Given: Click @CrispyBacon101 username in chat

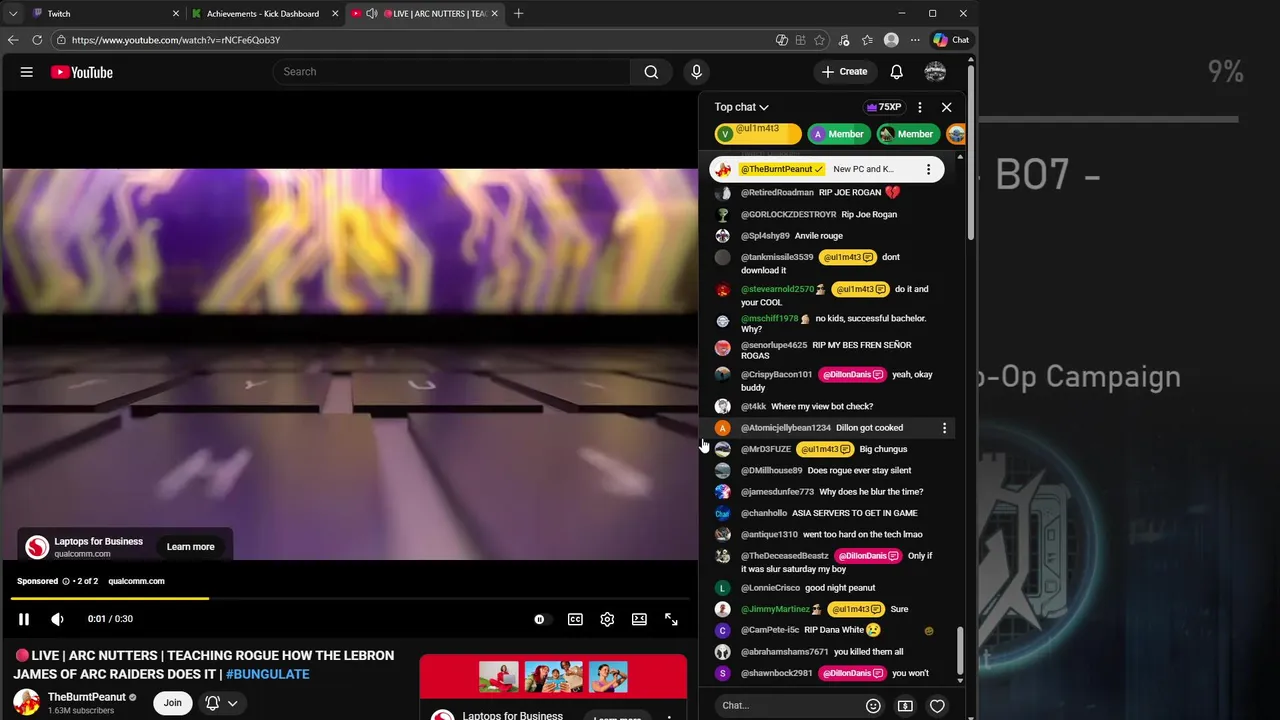Looking at the screenshot, I should (x=776, y=375).
